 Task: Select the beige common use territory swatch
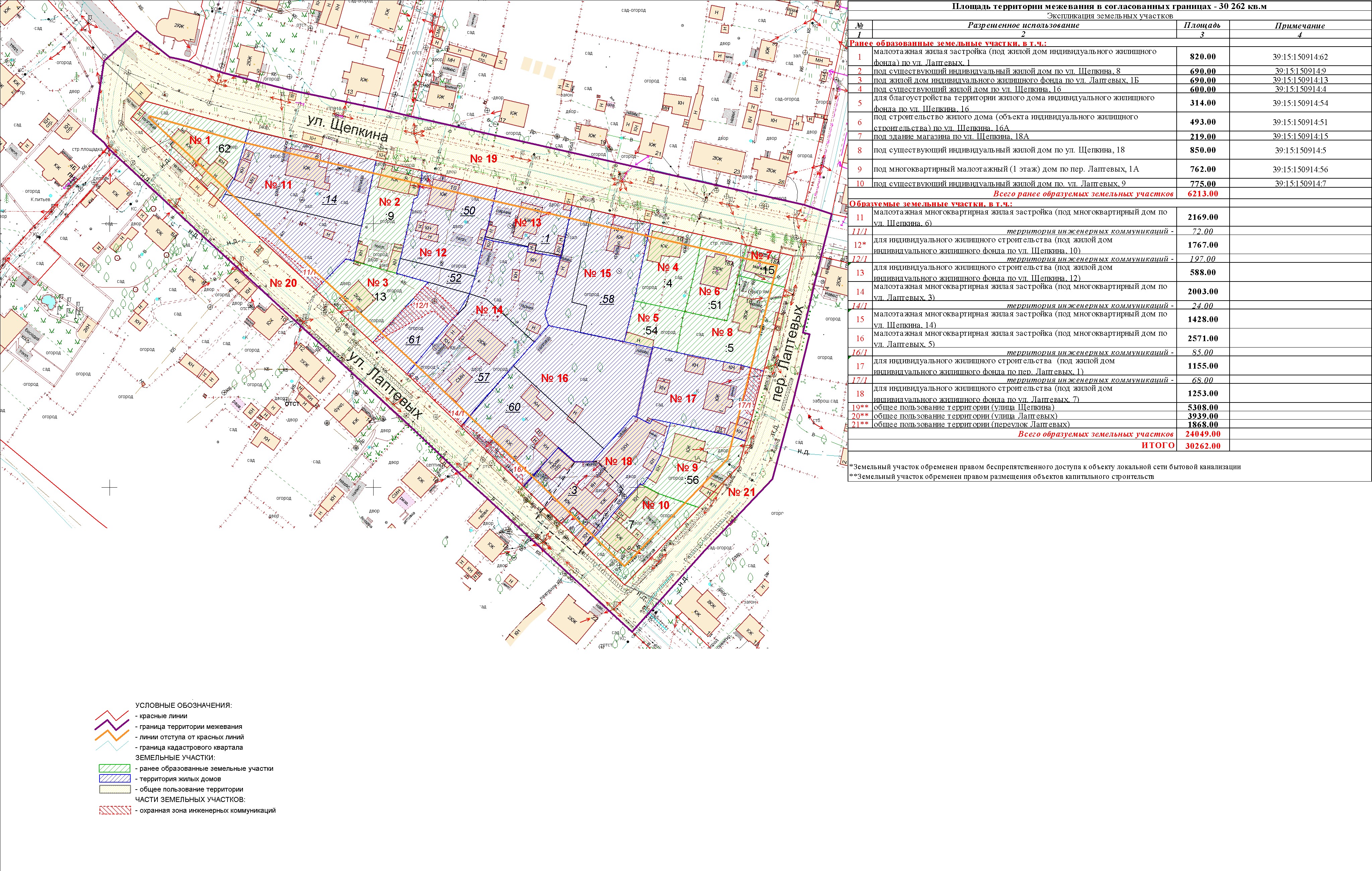(115, 790)
